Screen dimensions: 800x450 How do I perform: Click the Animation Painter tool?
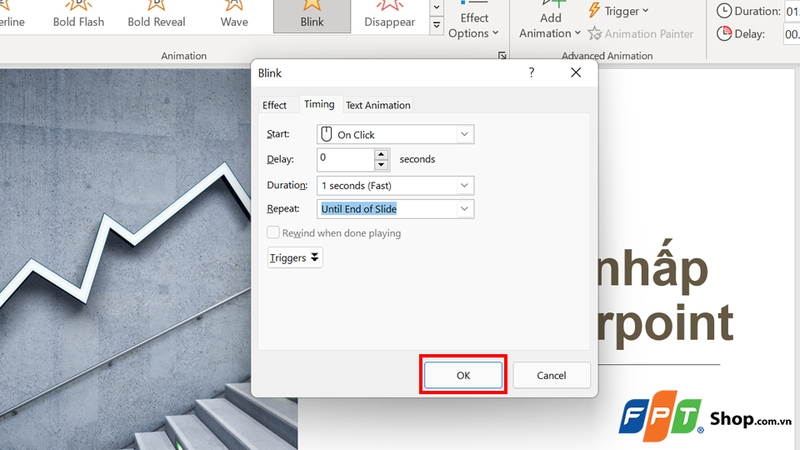click(641, 34)
